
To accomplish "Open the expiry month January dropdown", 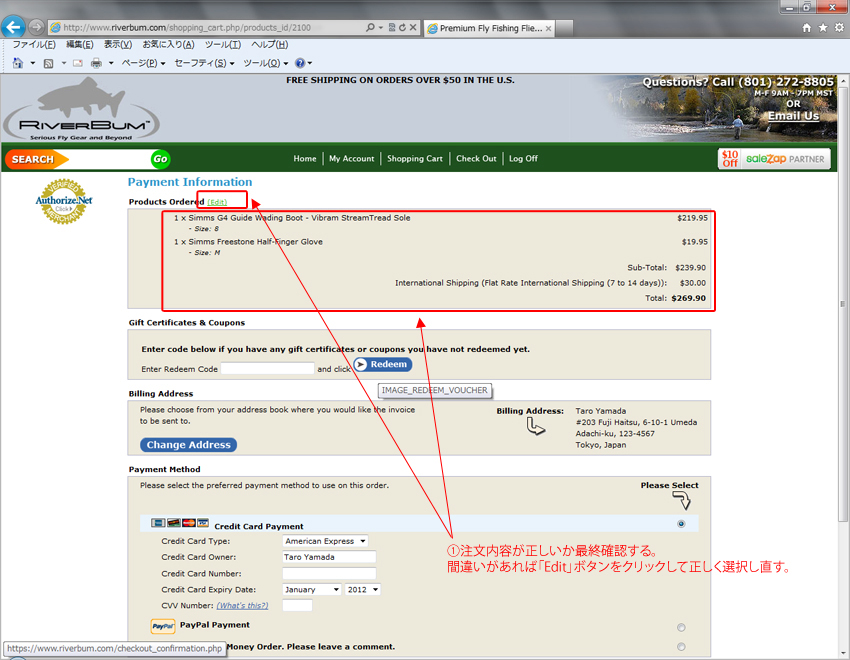I will coord(312,590).
